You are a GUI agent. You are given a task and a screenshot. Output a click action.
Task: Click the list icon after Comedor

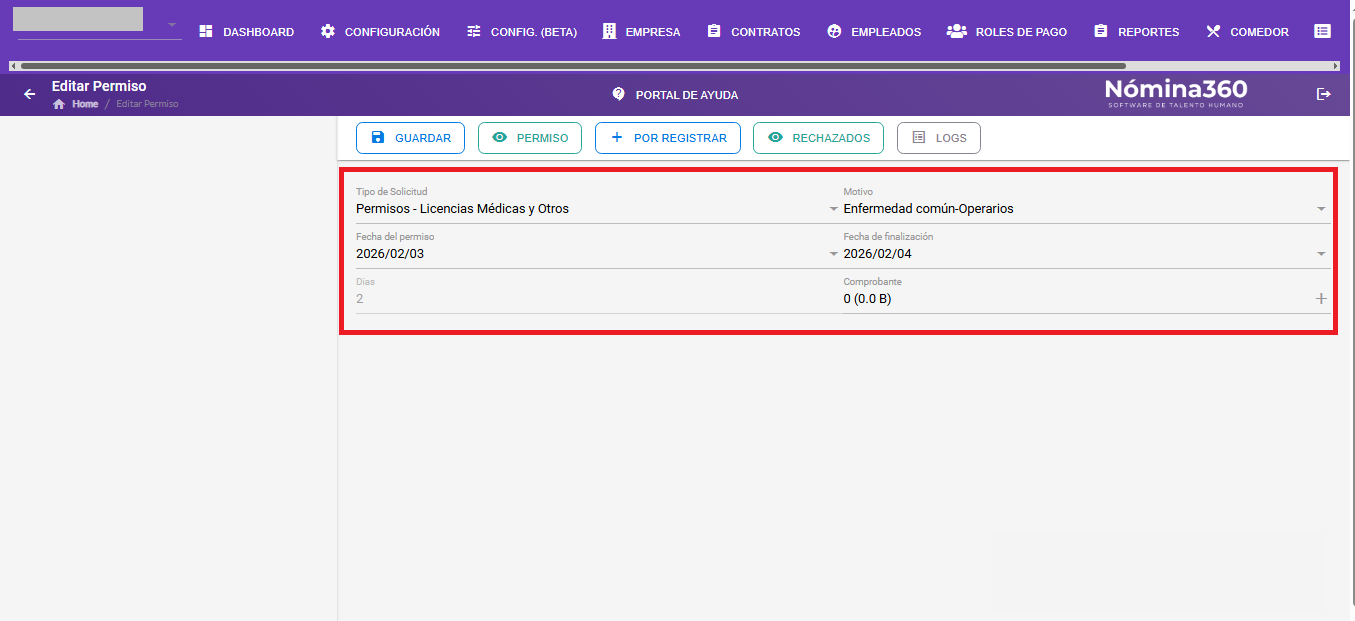click(x=1322, y=31)
